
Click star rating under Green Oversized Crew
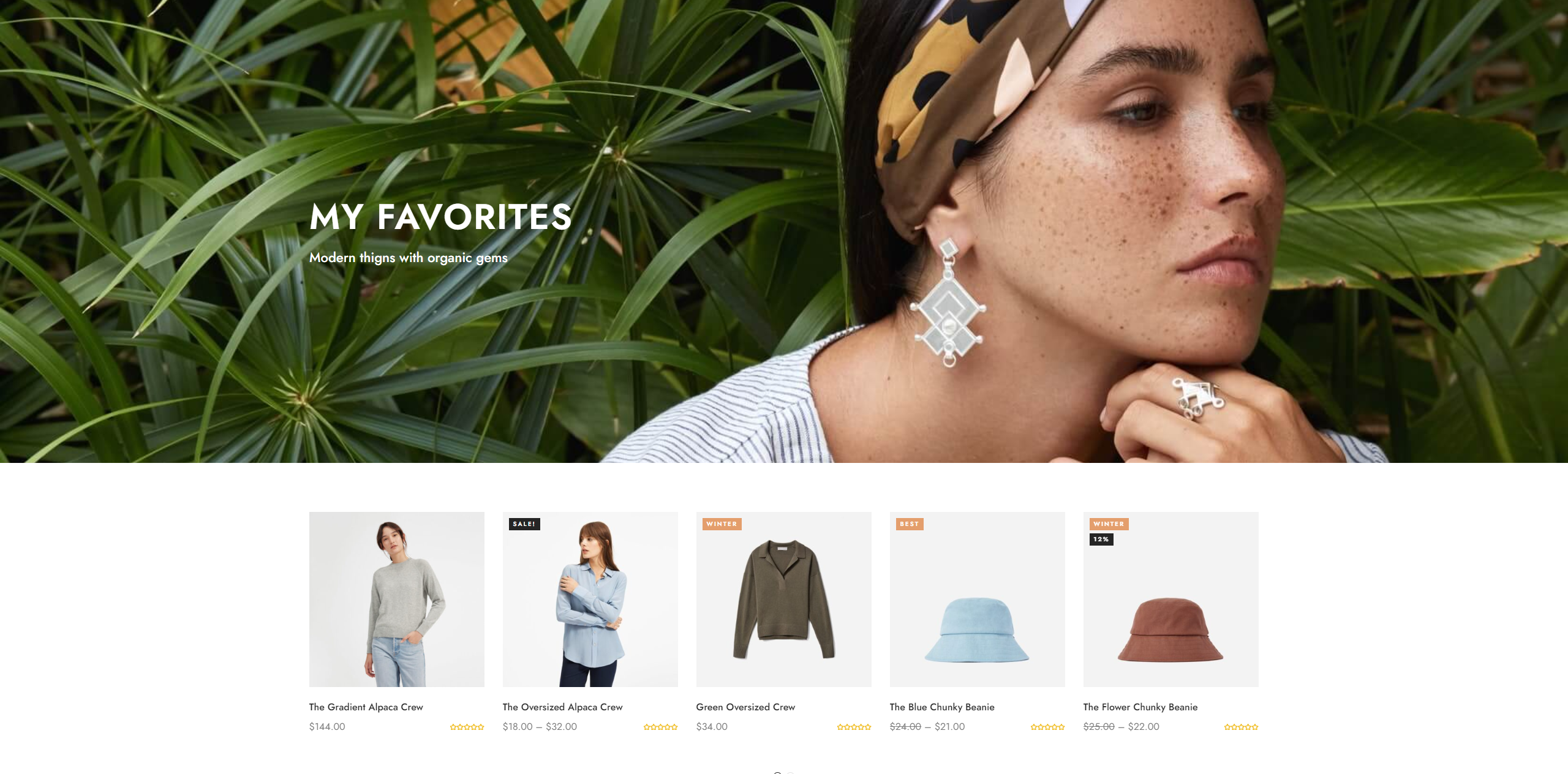pos(854,727)
